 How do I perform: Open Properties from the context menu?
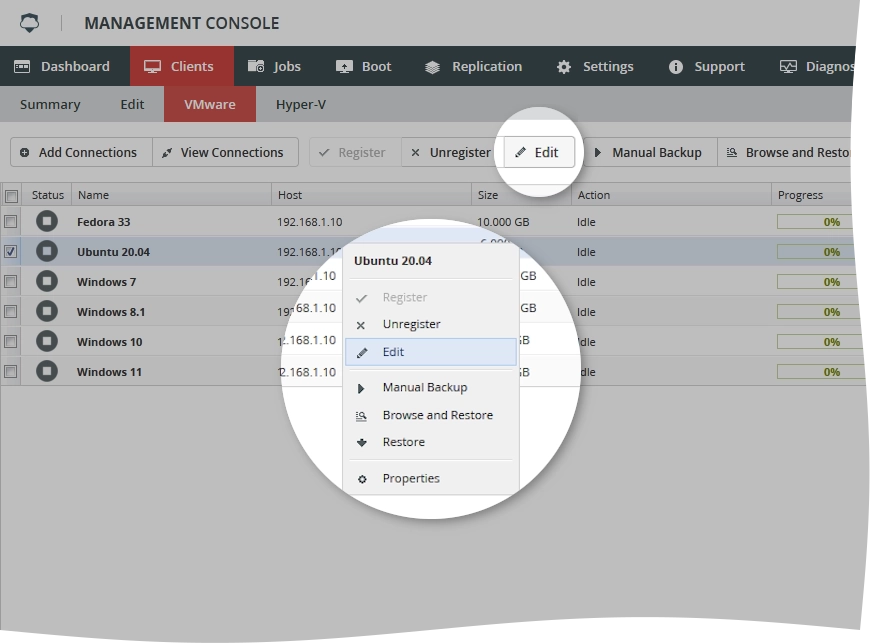point(431,478)
